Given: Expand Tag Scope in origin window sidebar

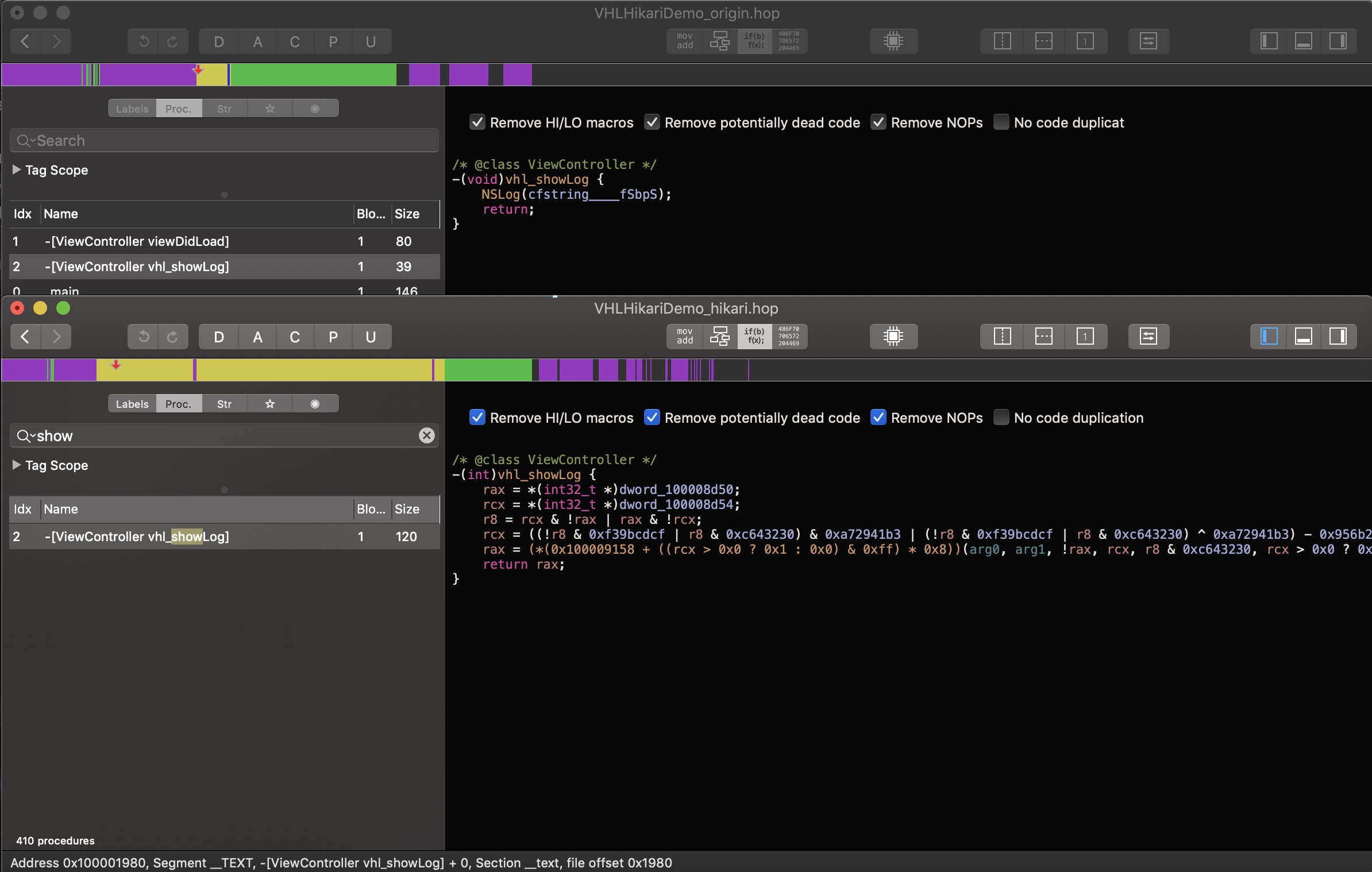Looking at the screenshot, I should point(17,169).
